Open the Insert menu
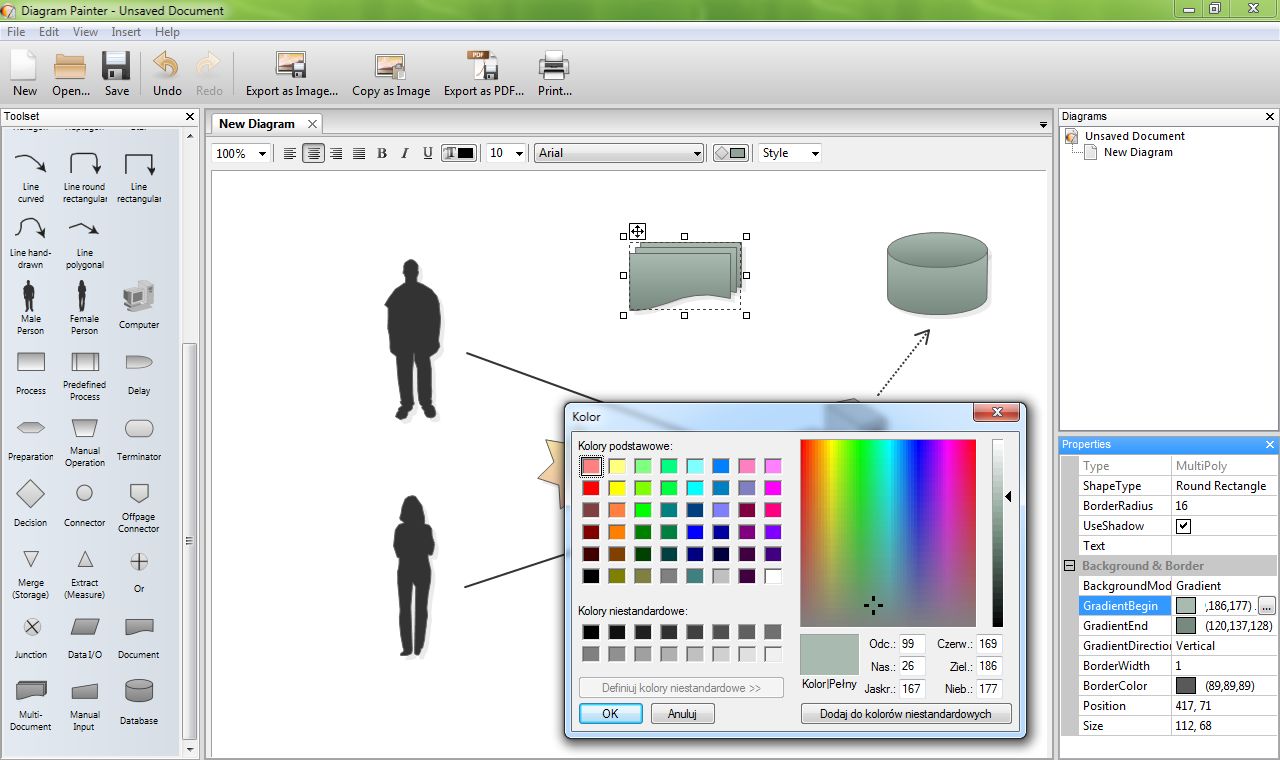 point(126,32)
